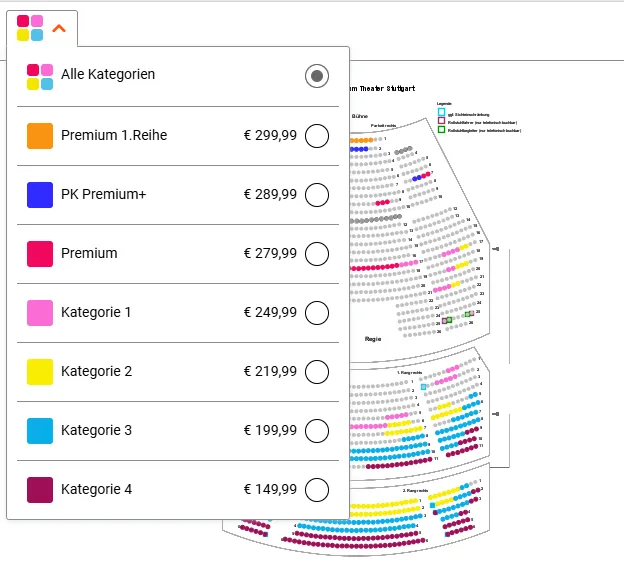This screenshot has height=574, width=624.
Task: Select the Premium 1.Reihe radio button
Action: point(317,136)
